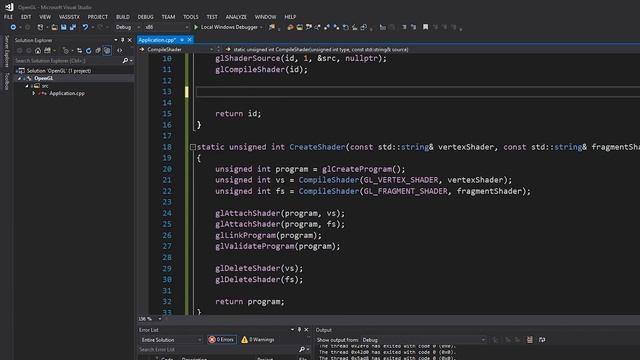Open the Debug configuration dropdown

coord(127,27)
